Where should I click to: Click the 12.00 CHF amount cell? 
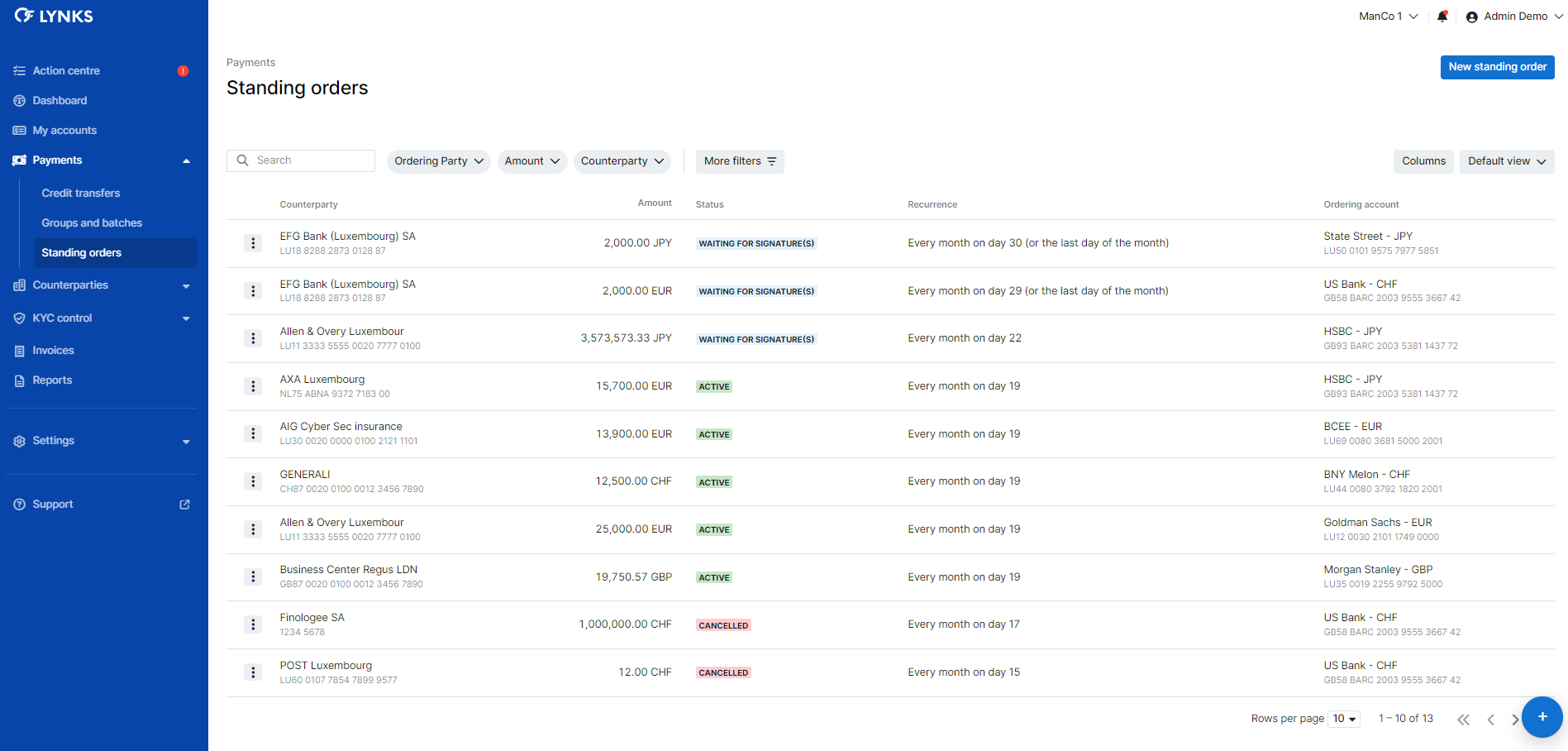645,672
